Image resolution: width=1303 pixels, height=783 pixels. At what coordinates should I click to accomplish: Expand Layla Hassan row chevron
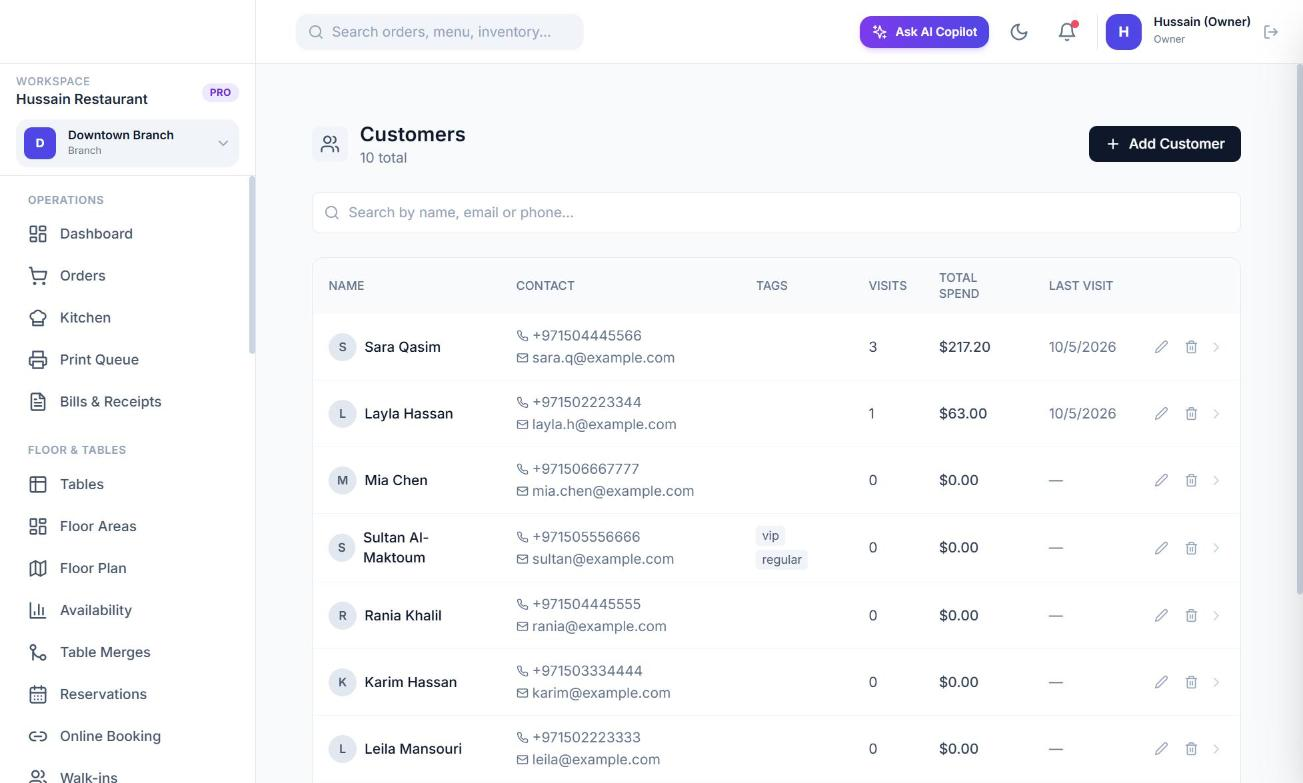[1216, 414]
